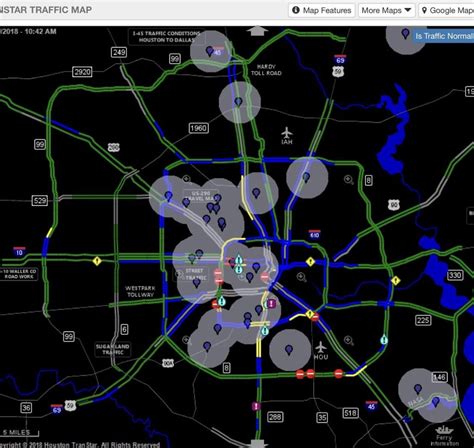This screenshot has height=448, width=474.
Task: Click the cyan marker east of Beltway 8 near 225
Action: pos(384,340)
